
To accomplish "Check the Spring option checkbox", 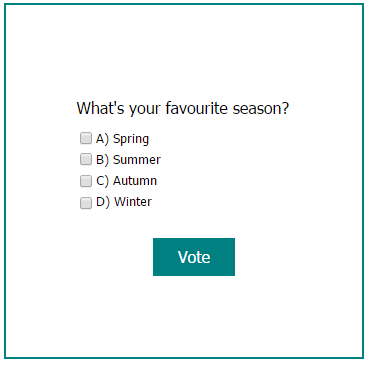I will tap(86, 138).
